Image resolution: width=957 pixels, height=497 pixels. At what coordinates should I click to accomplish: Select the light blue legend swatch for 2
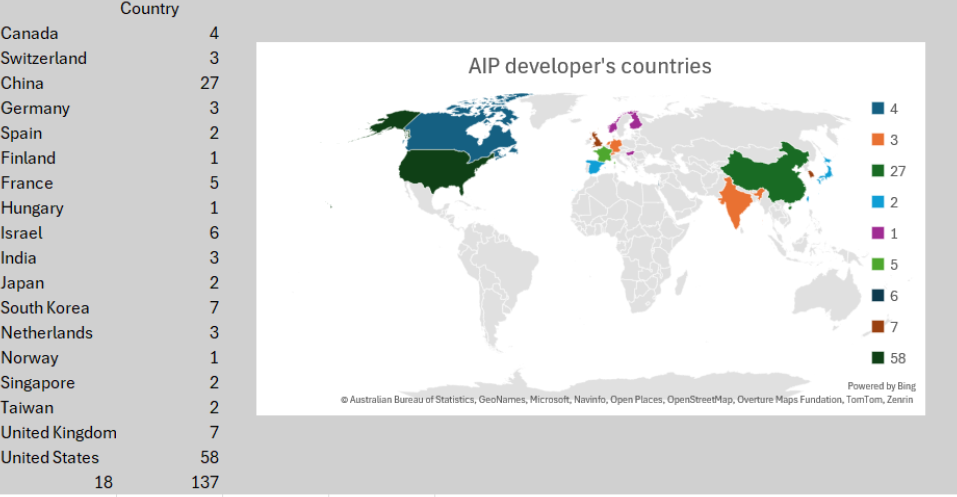tap(877, 202)
